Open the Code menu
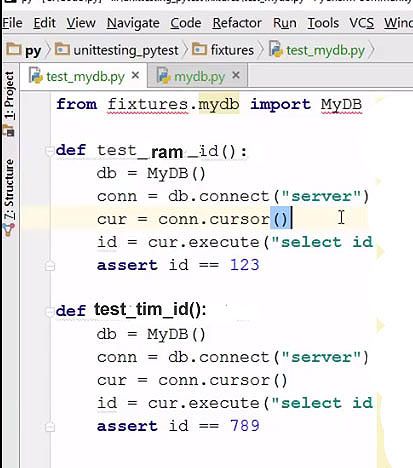413x468 pixels. pos(186,23)
